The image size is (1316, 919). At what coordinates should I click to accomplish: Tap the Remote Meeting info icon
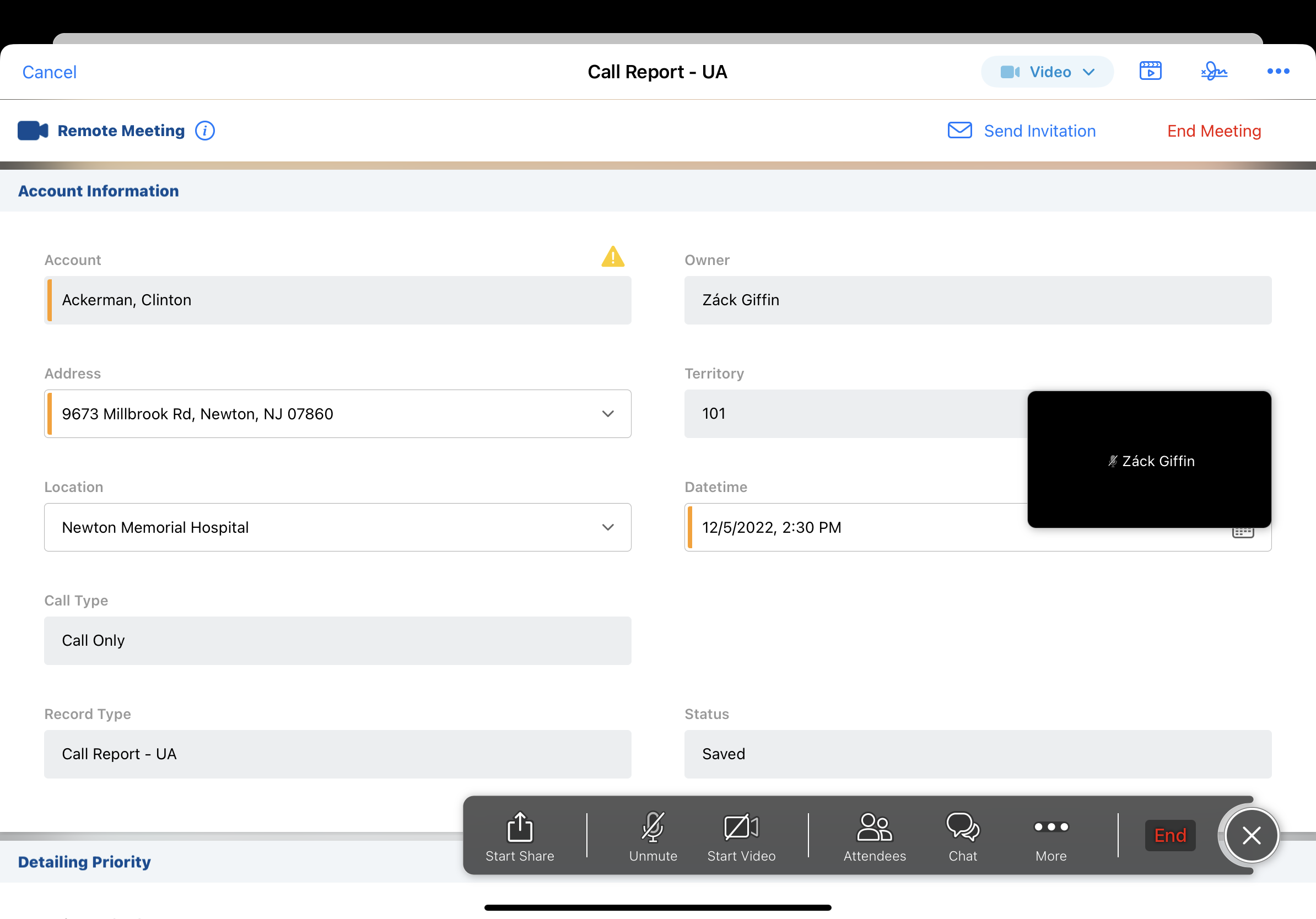point(204,131)
